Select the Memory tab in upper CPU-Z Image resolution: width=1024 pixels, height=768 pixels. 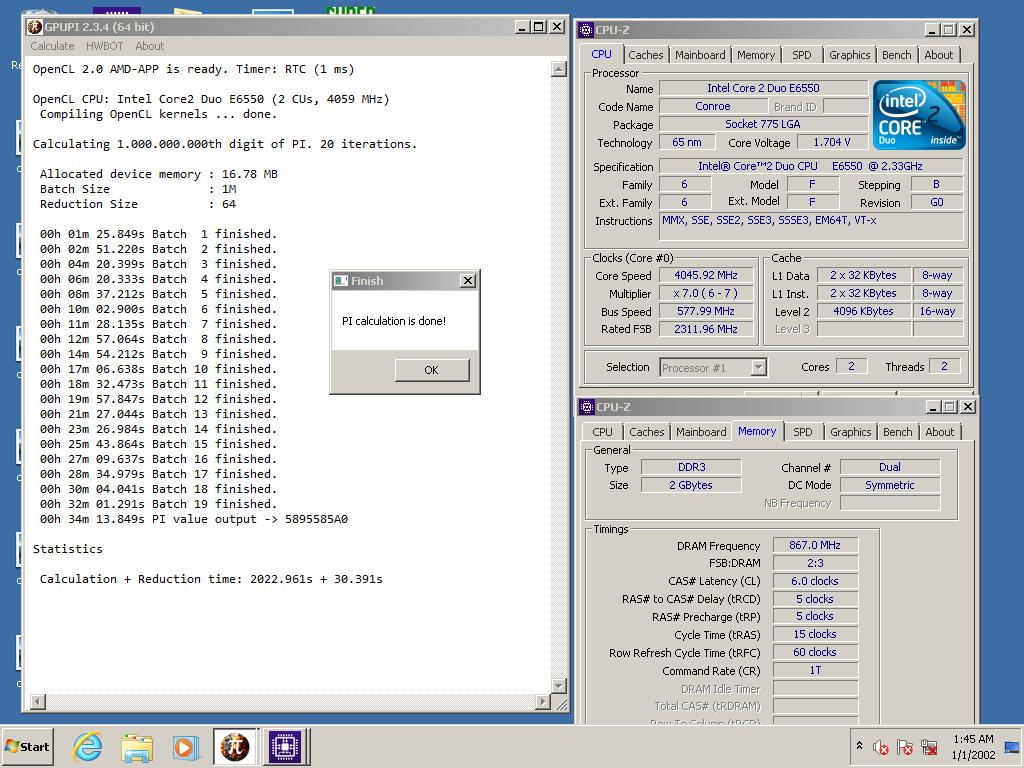point(756,55)
